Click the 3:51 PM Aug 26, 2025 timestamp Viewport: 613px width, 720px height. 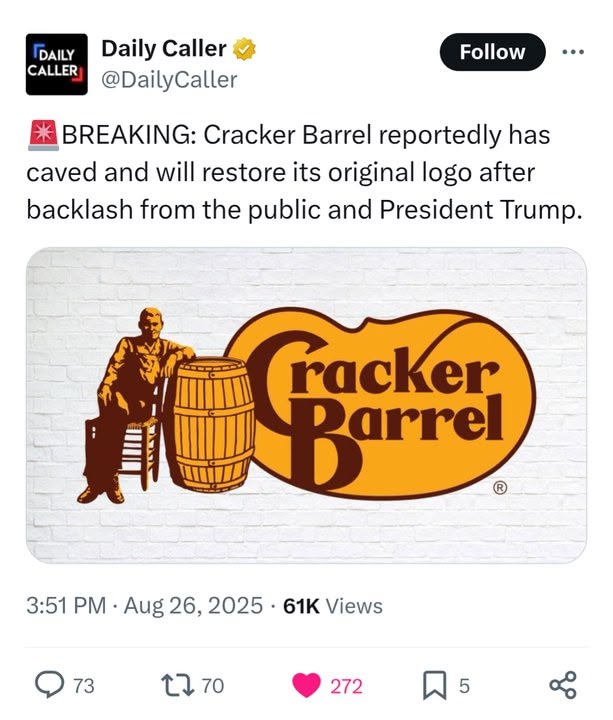pyautogui.click(x=145, y=606)
